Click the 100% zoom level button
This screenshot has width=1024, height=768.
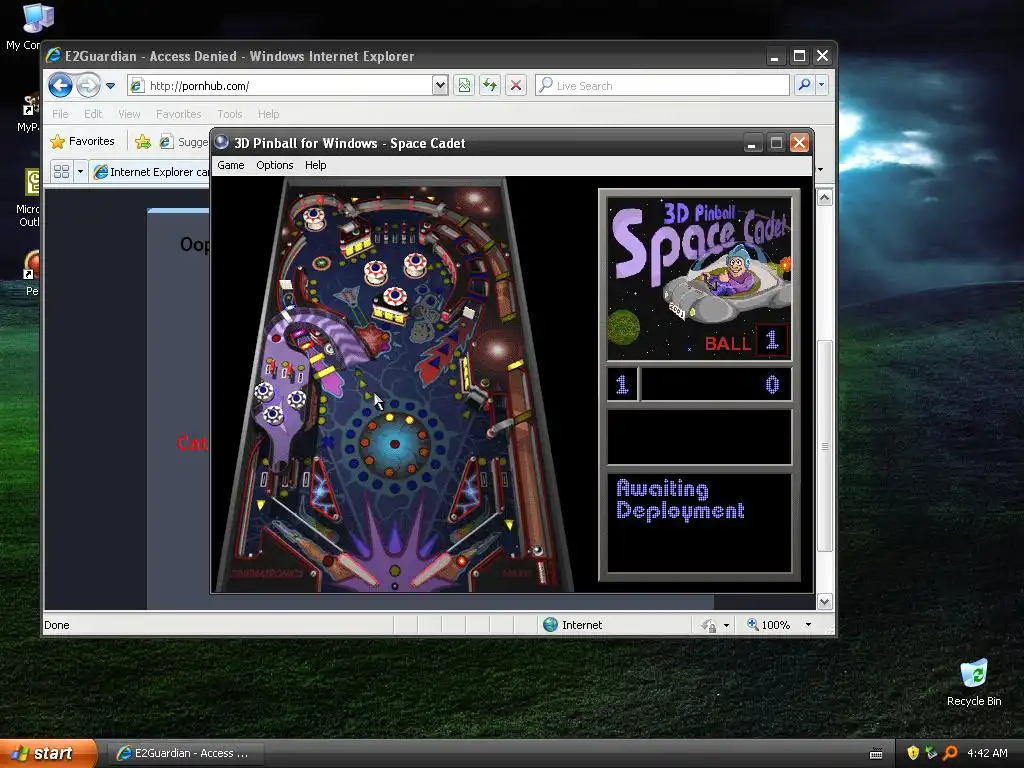[769, 625]
